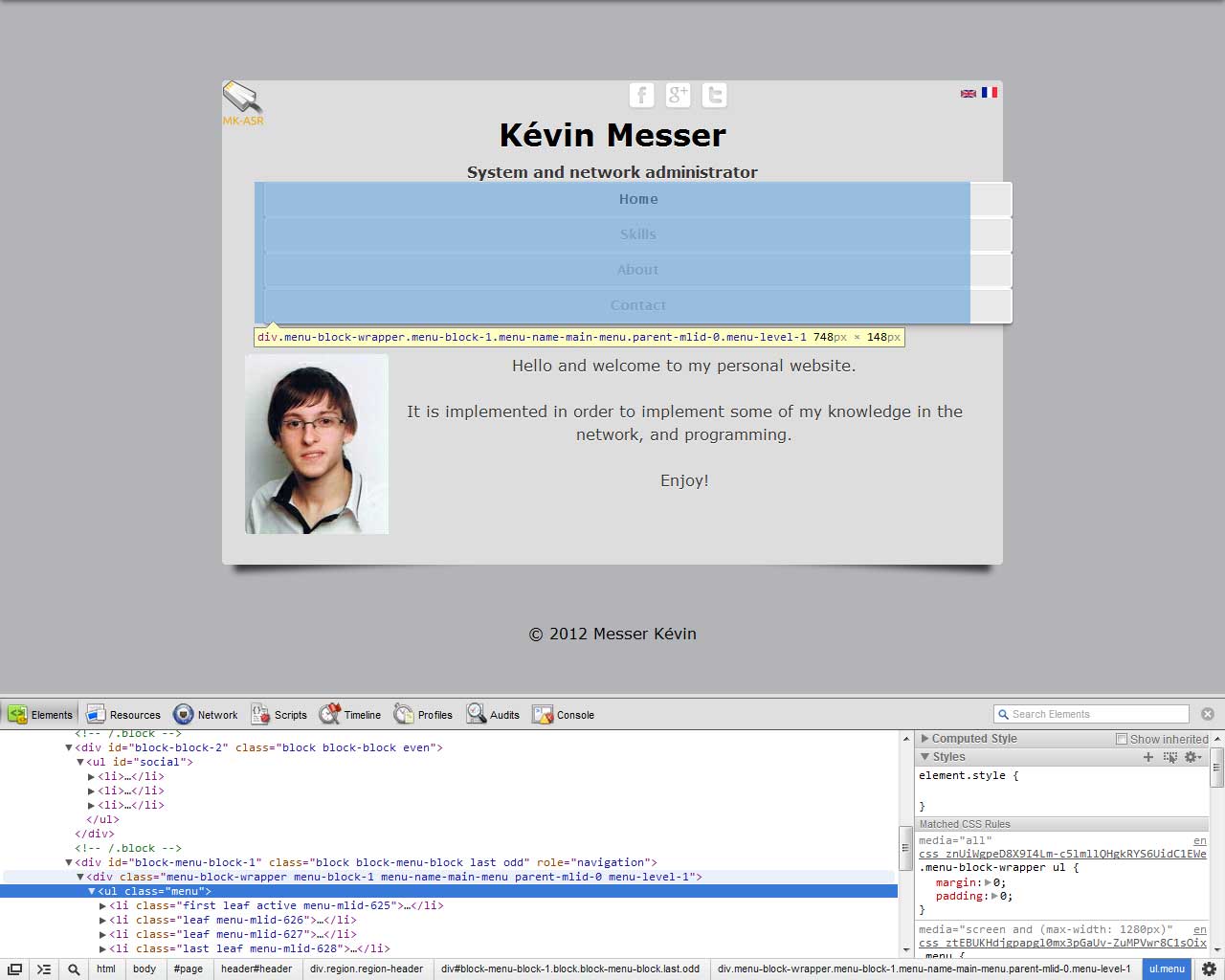Enable the Show inherited checkbox
1225x980 pixels.
click(1122, 739)
